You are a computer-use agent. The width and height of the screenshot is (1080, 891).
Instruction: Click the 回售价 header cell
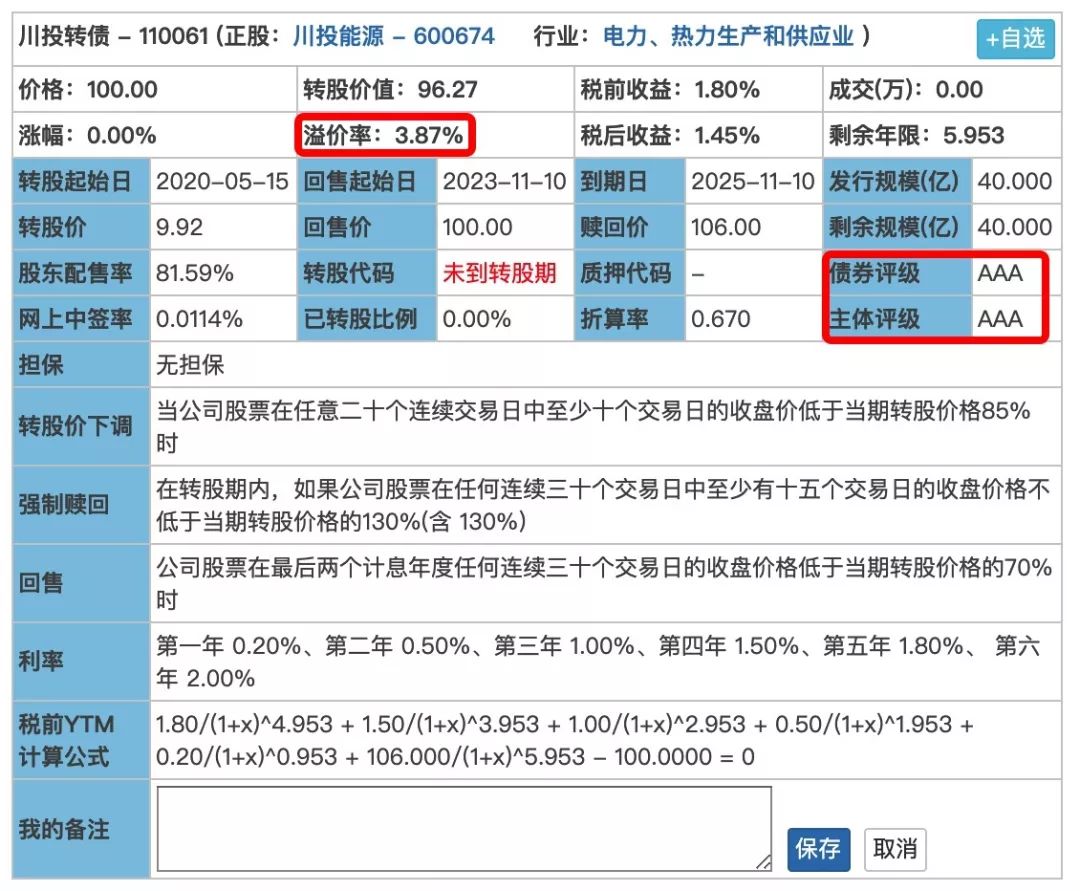click(366, 227)
